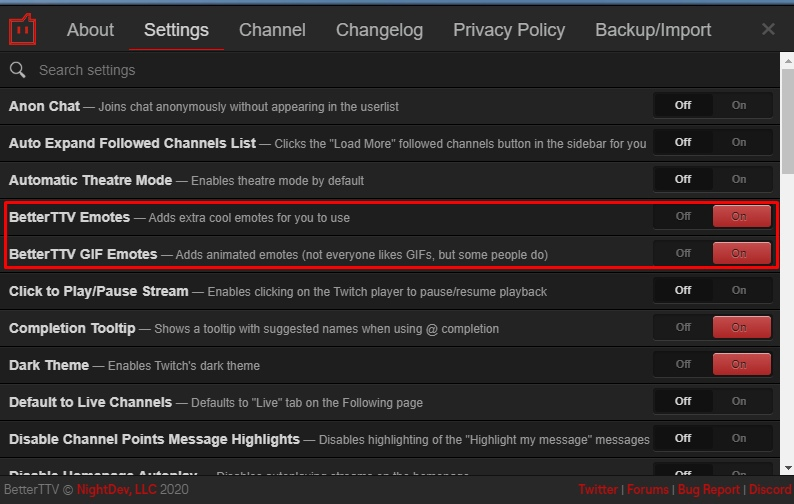Turn off BetterTTV GIF Emotes

pos(683,253)
